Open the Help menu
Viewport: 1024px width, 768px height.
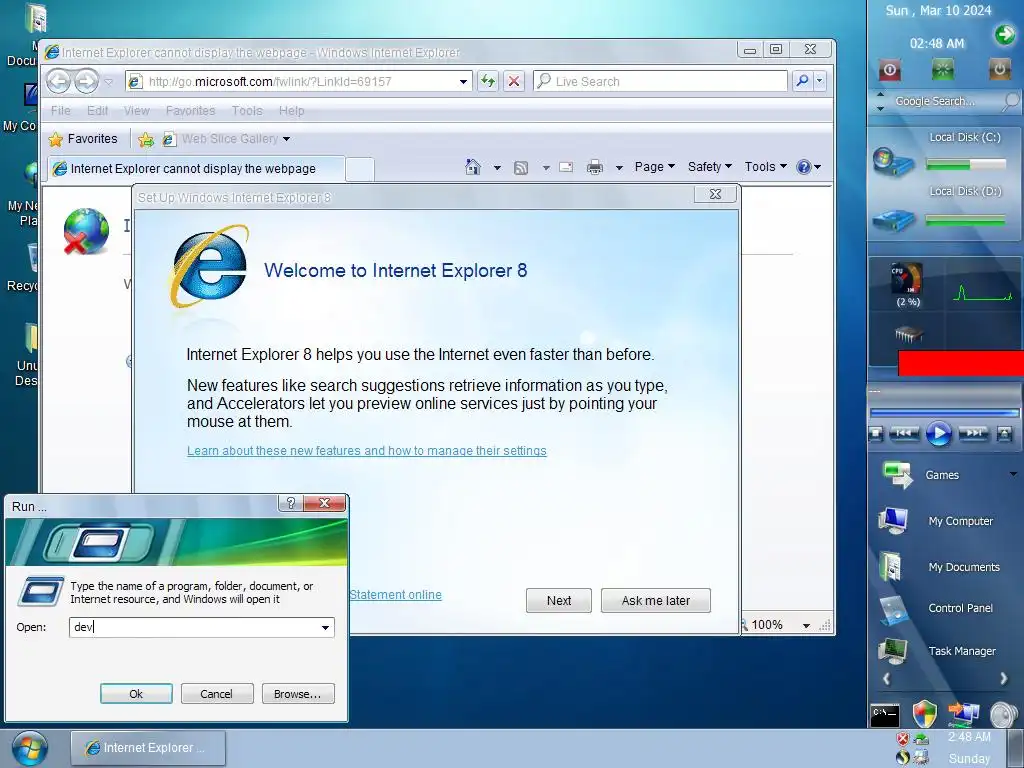[291, 110]
